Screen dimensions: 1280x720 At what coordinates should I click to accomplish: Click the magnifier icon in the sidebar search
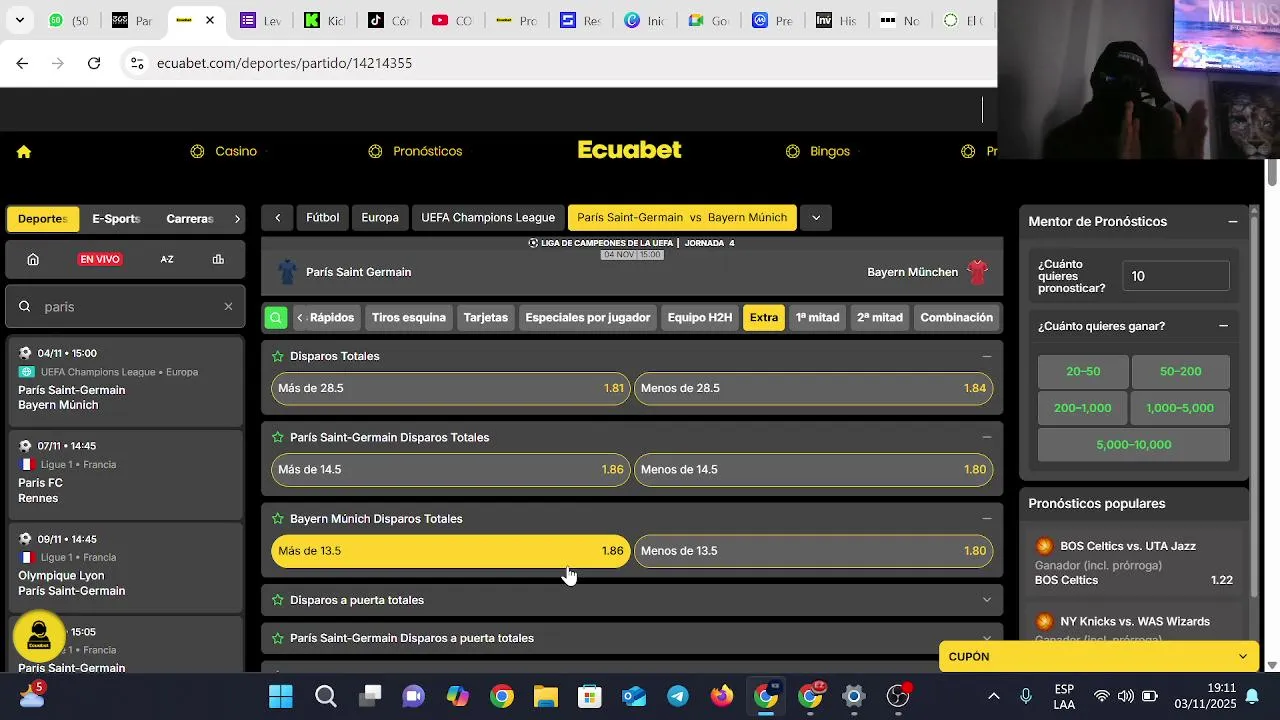(25, 307)
